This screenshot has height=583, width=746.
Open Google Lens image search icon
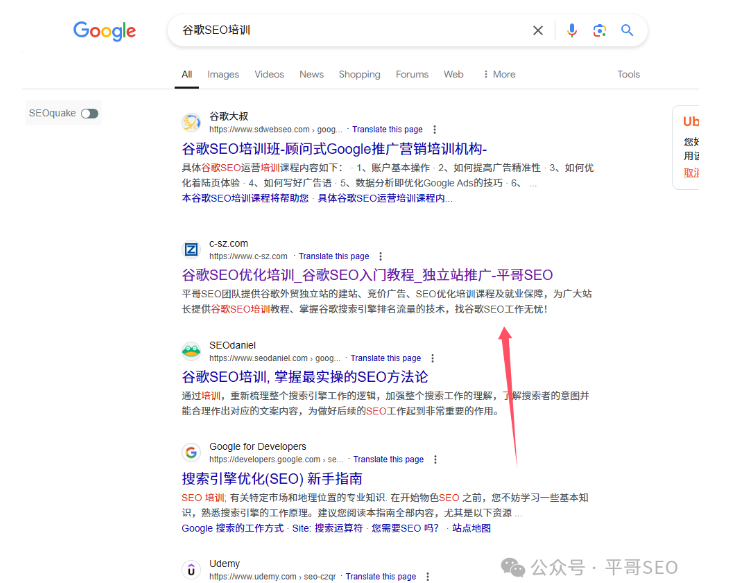[x=599, y=31]
